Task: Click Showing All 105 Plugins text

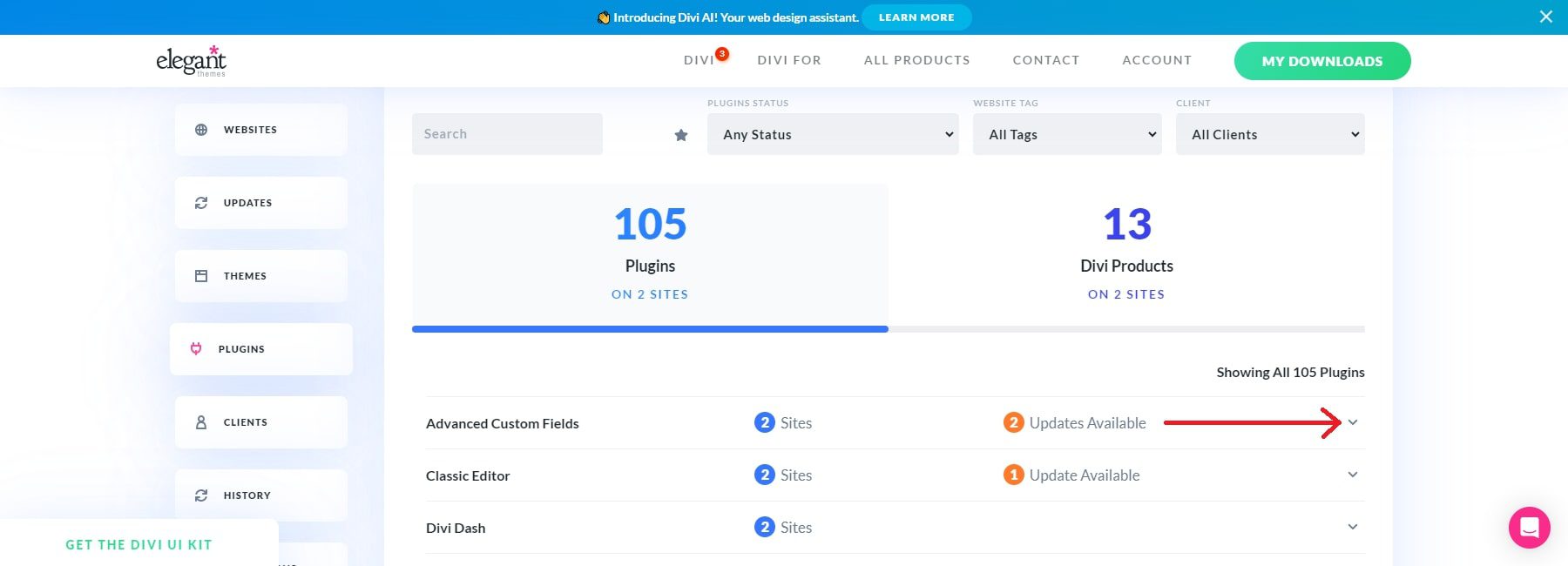Action: coord(1291,373)
